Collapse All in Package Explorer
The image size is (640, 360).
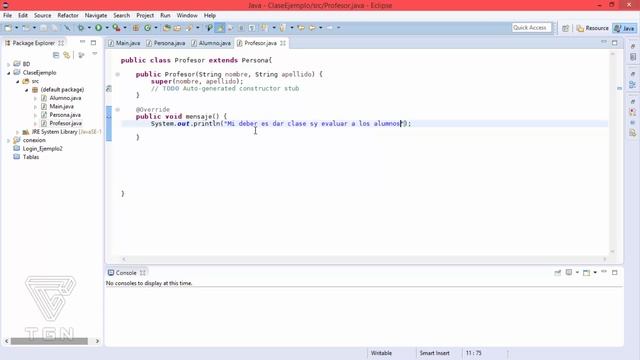[56, 55]
